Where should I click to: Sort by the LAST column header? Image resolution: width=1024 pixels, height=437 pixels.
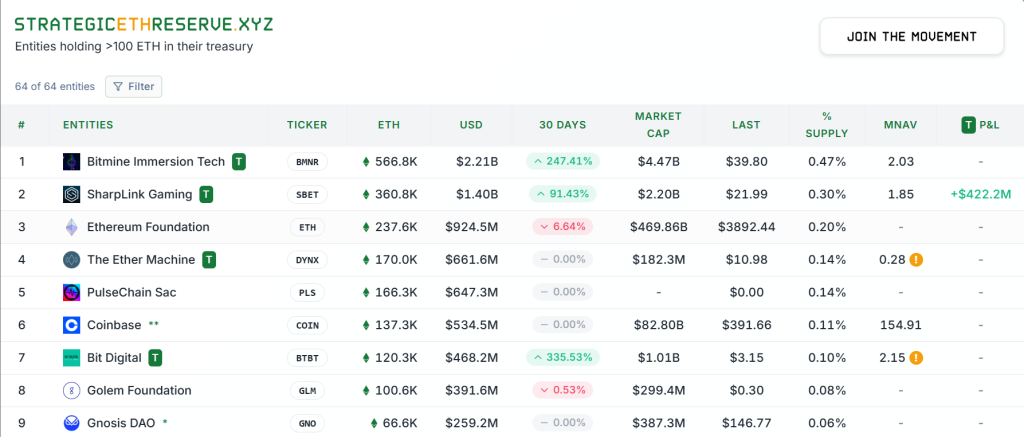click(746, 125)
